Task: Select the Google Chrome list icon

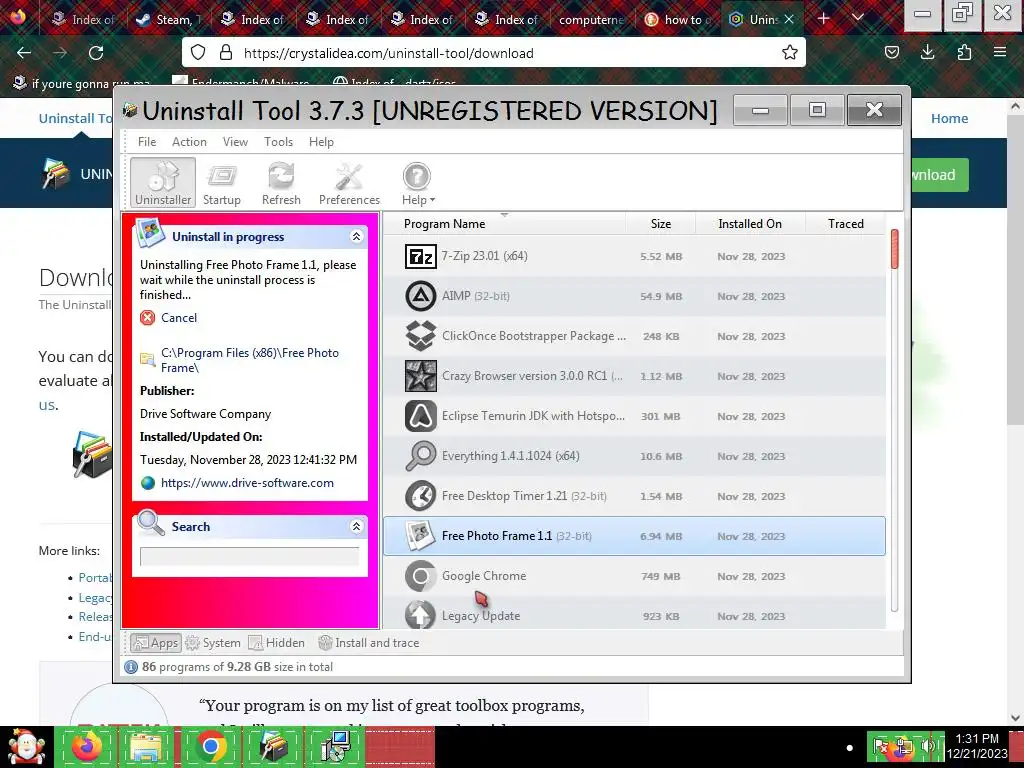Action: [421, 576]
